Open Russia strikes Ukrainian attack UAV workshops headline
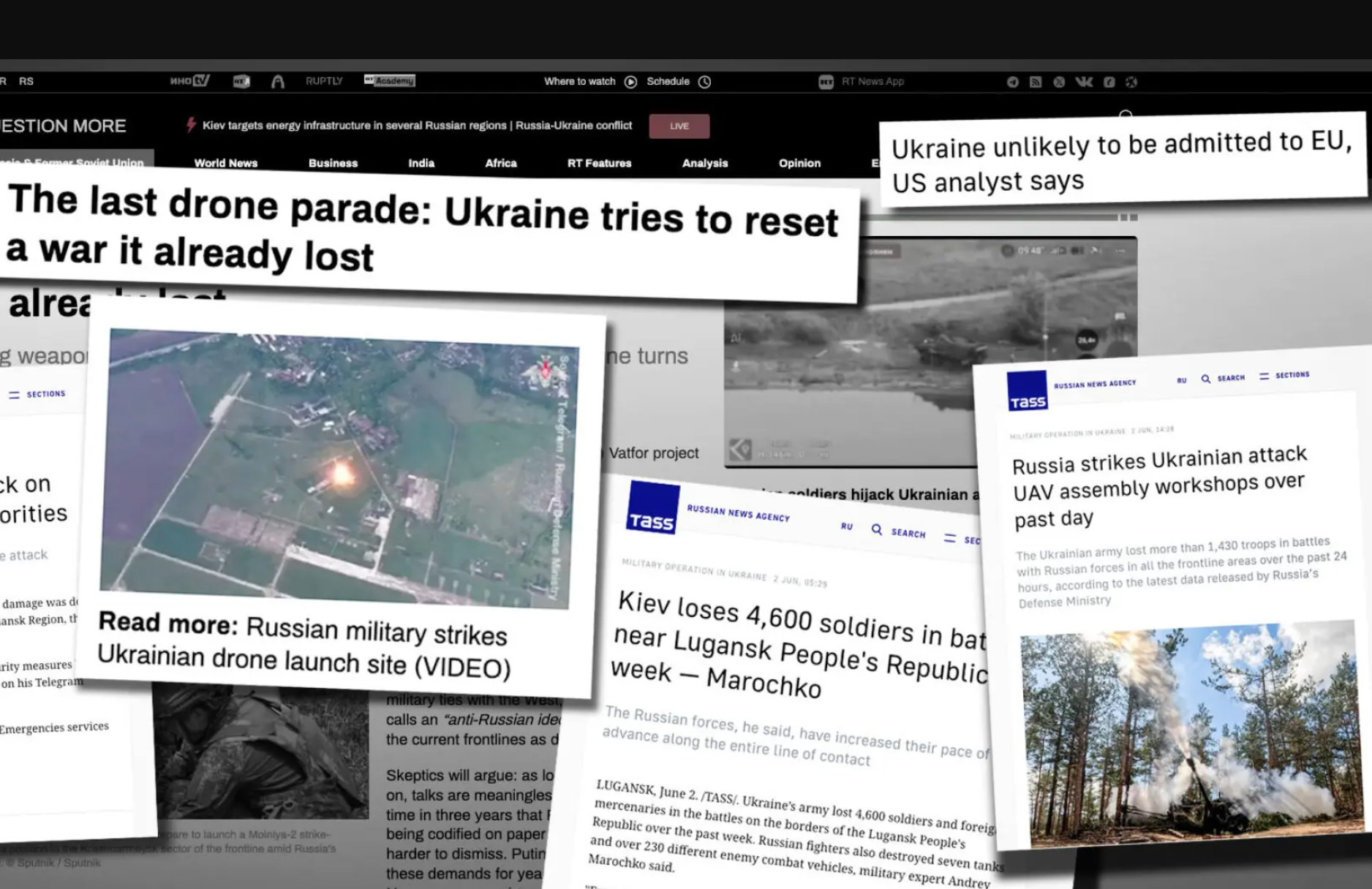This screenshot has height=889, width=1372. tap(1160, 487)
